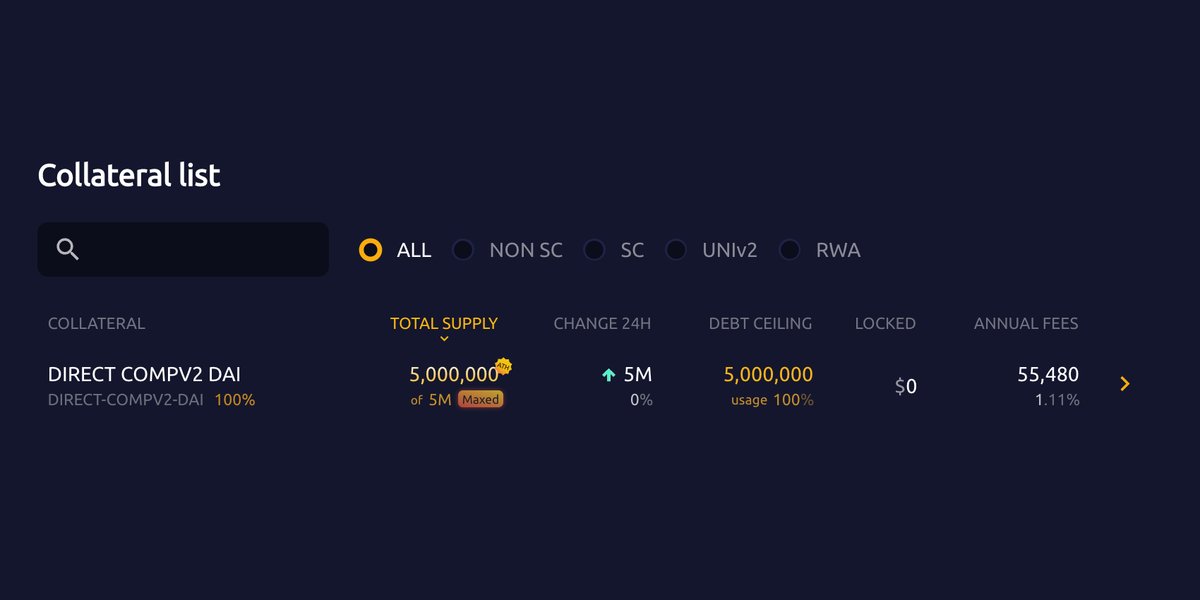Viewport: 1200px width, 600px height.
Task: Select the ALL filter radio button
Action: 371,250
